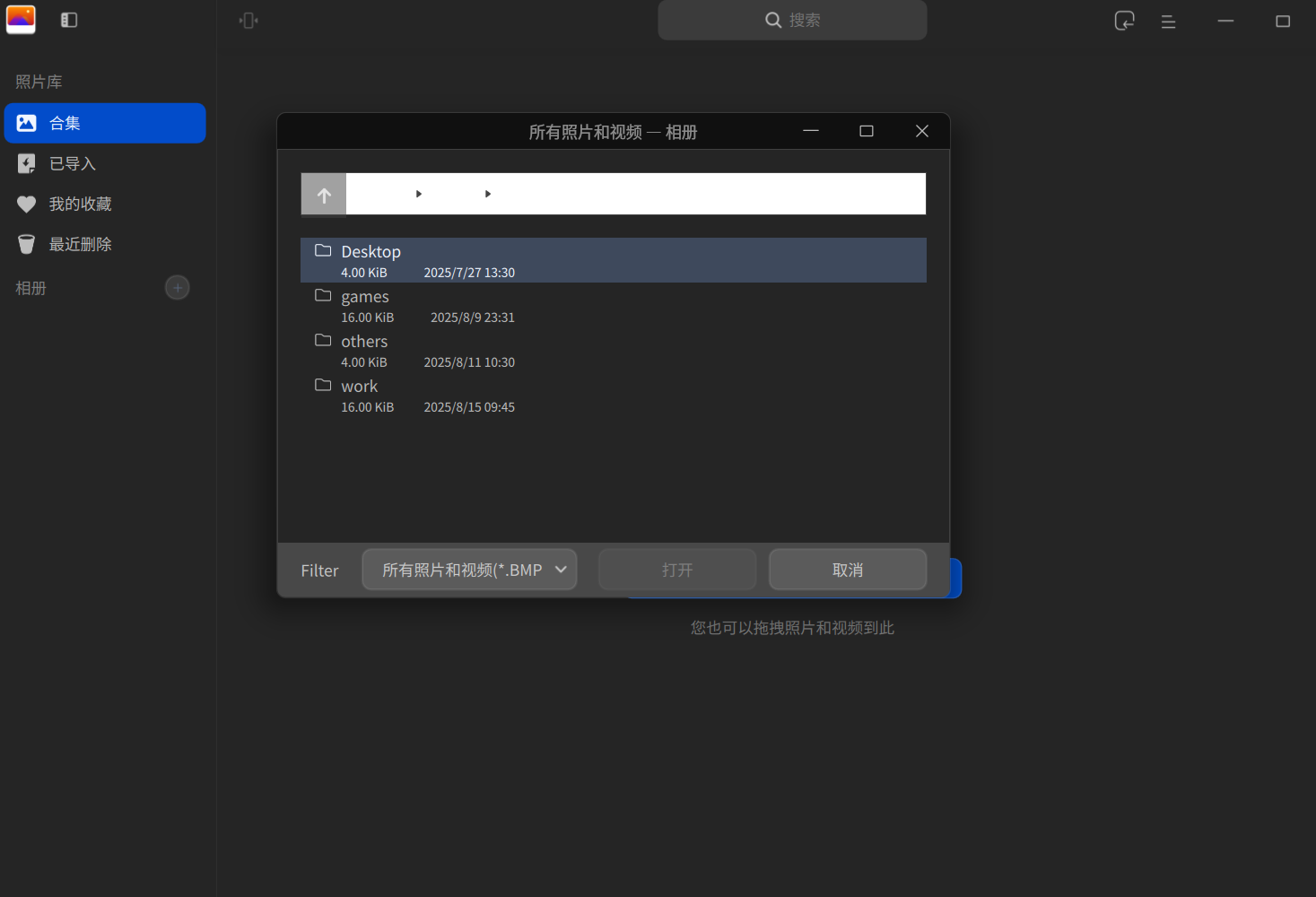Screen dimensions: 1316x897
Task: Click the search box in title bar
Action: (x=792, y=20)
